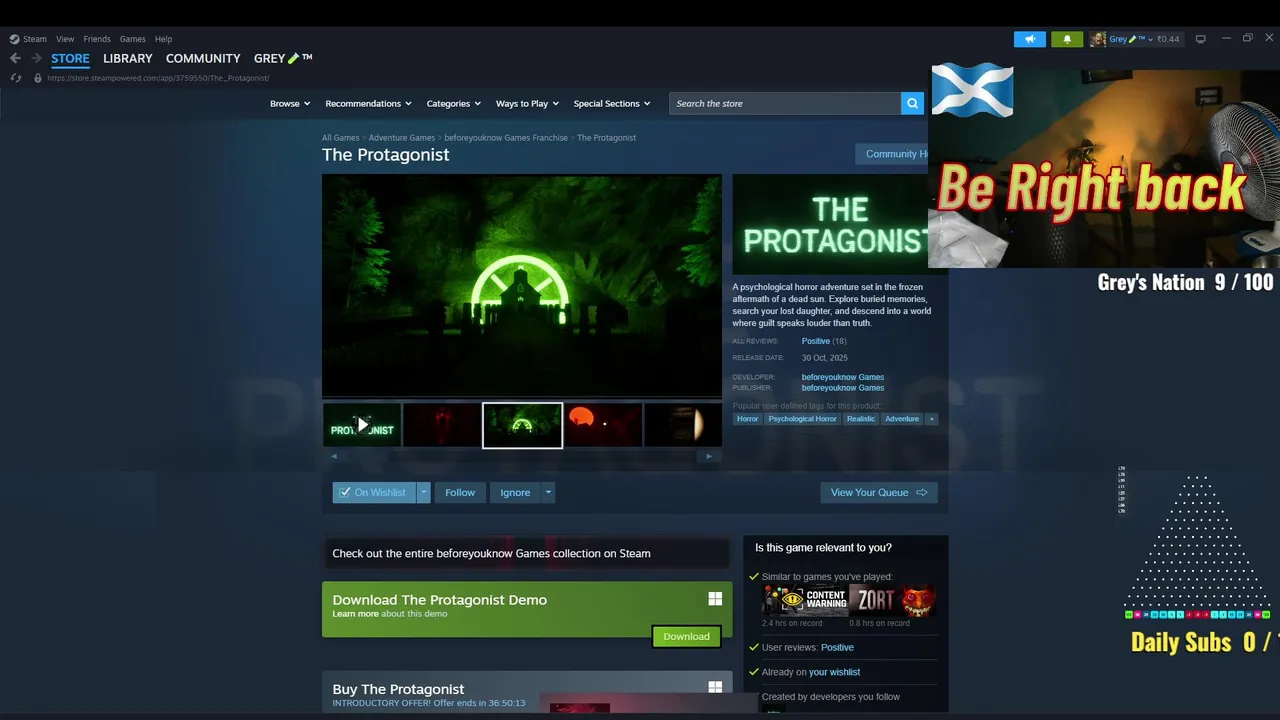
Task: Click Windows icon on Buy The Protagonist box
Action: [x=715, y=688]
